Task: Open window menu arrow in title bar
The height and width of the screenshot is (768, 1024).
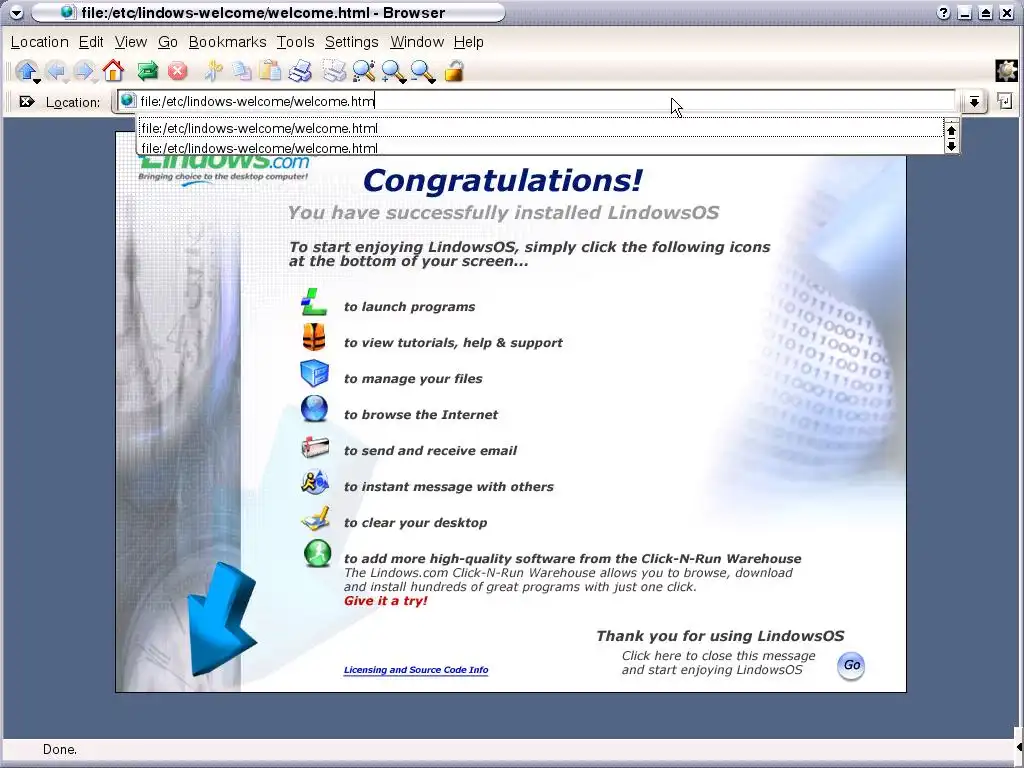Action: (x=16, y=12)
